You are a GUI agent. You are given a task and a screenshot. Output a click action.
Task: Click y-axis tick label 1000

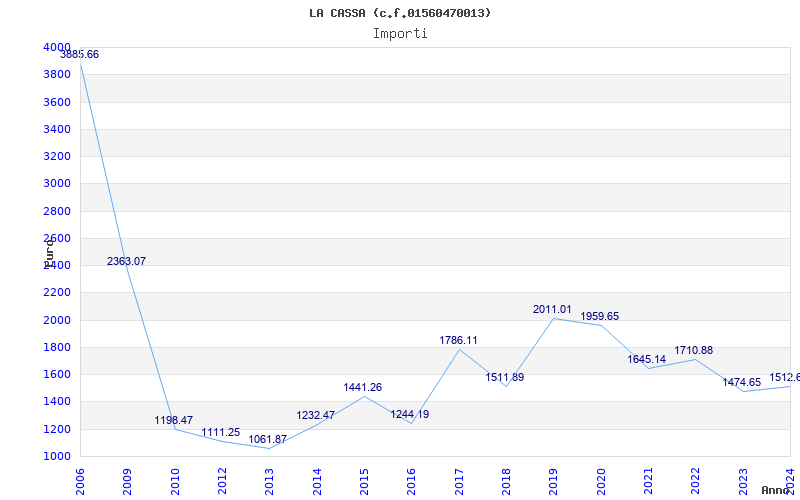coord(57,456)
